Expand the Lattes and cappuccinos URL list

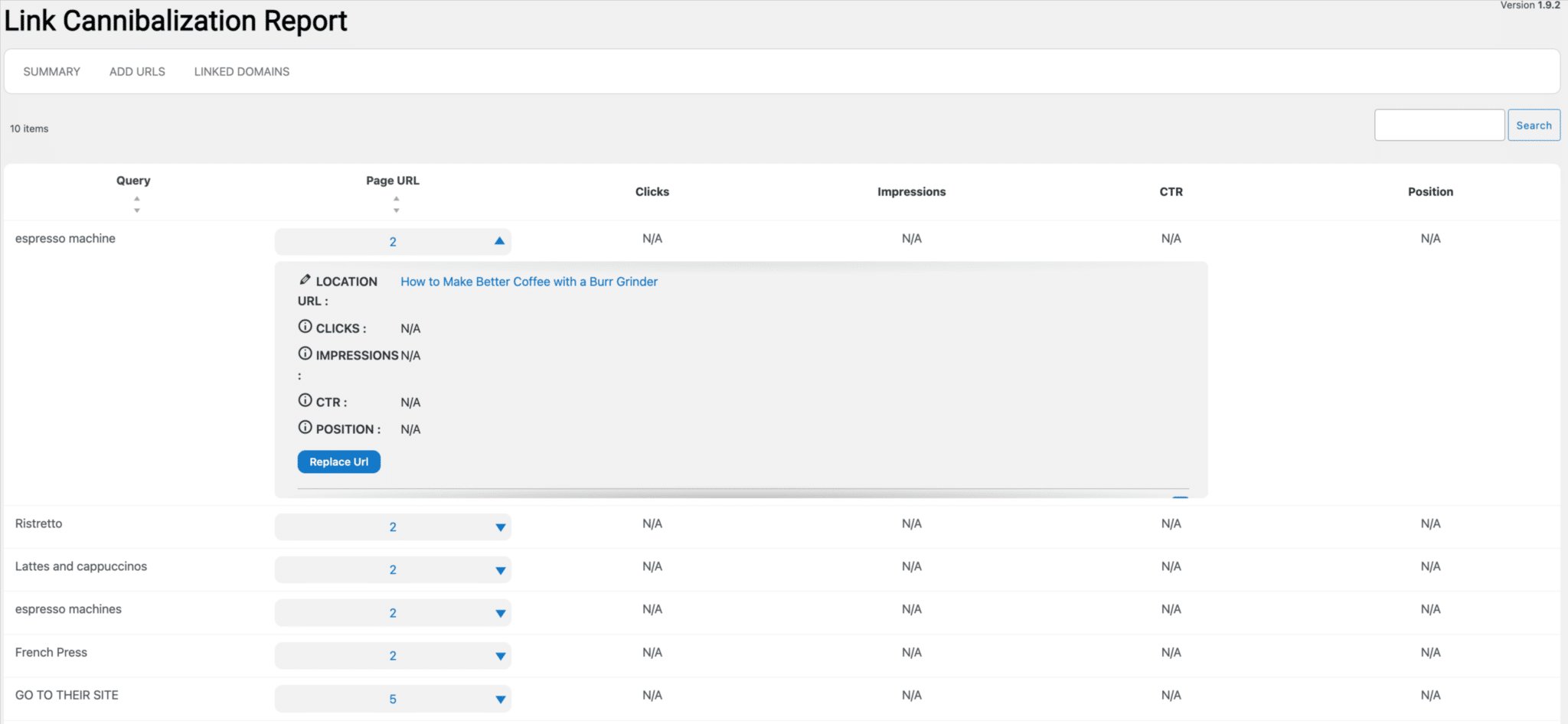tap(499, 569)
